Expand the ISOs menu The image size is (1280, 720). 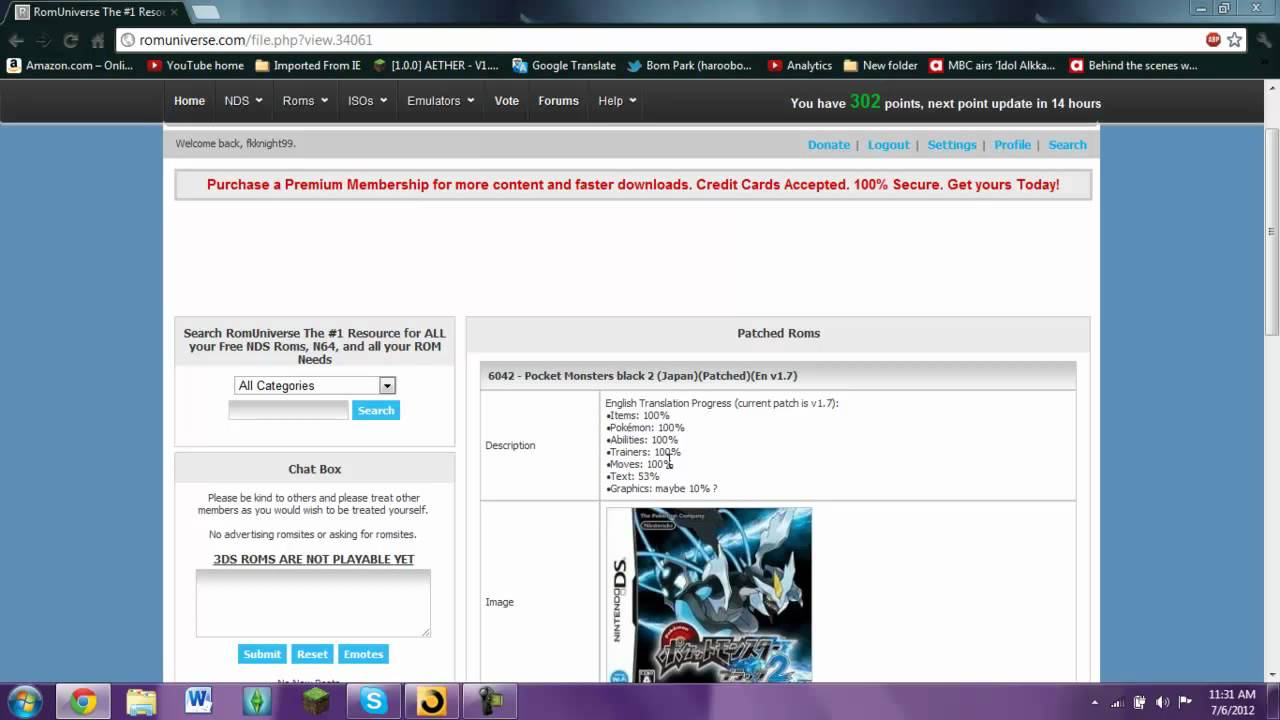click(x=367, y=101)
